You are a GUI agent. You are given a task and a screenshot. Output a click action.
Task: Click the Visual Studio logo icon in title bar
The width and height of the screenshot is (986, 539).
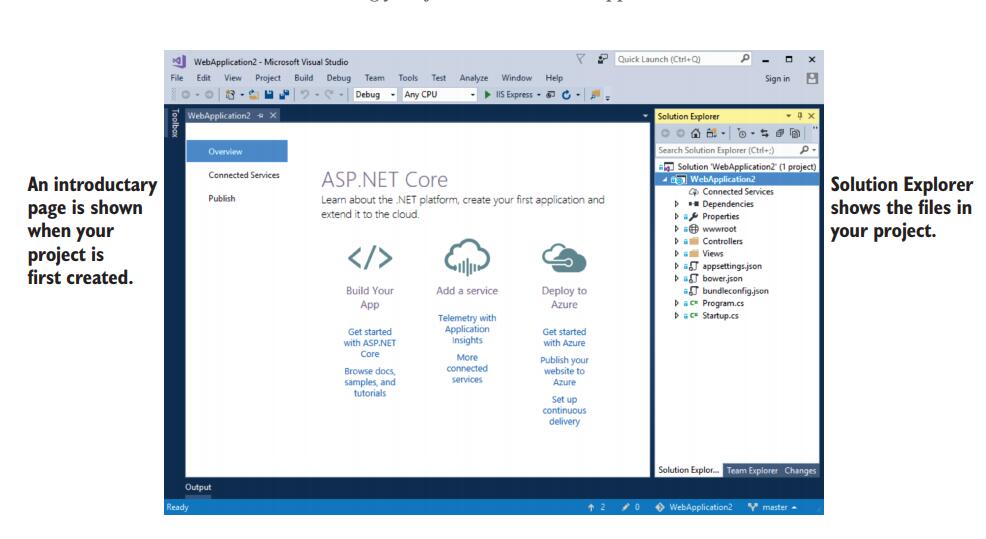(179, 61)
